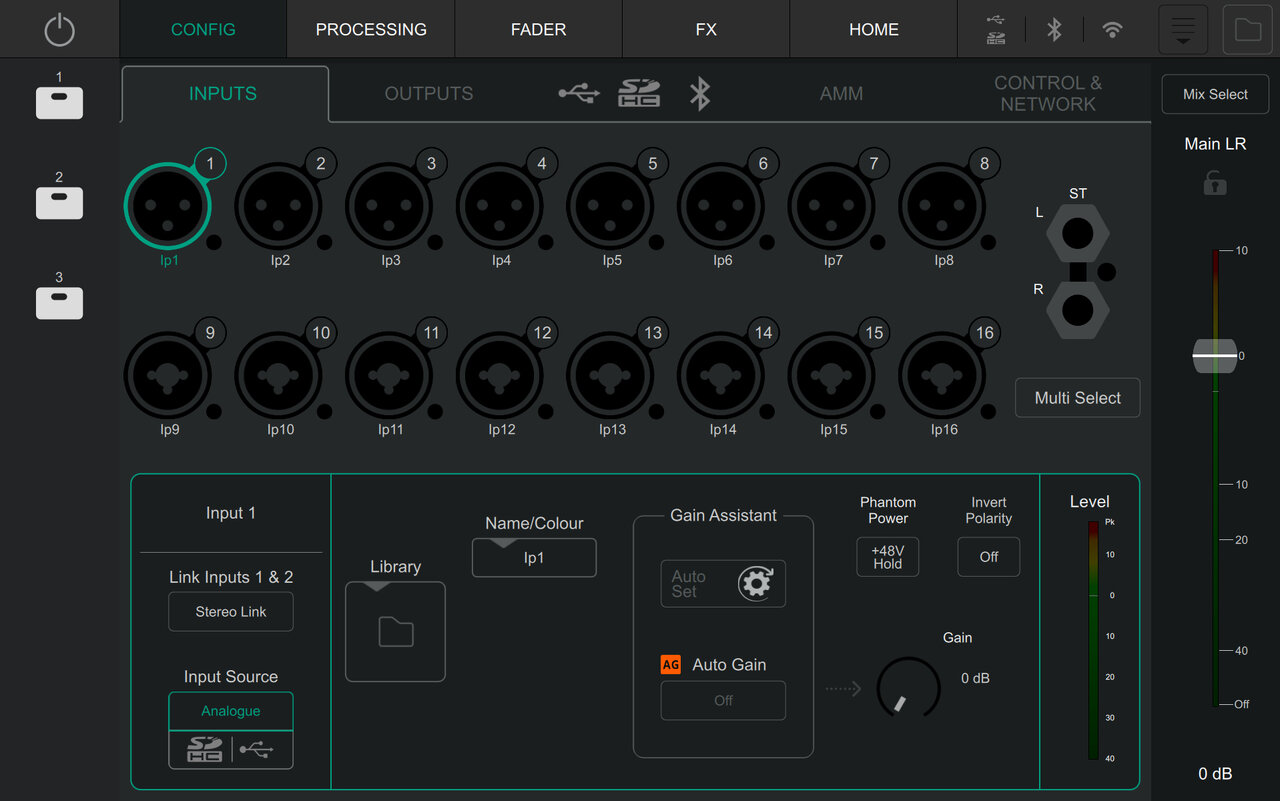Select the Ip2 XLR input socket

click(x=278, y=206)
